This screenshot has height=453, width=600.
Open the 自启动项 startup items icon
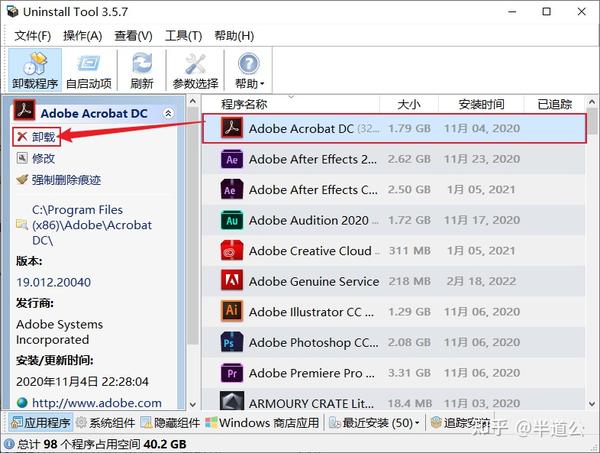(x=88, y=64)
